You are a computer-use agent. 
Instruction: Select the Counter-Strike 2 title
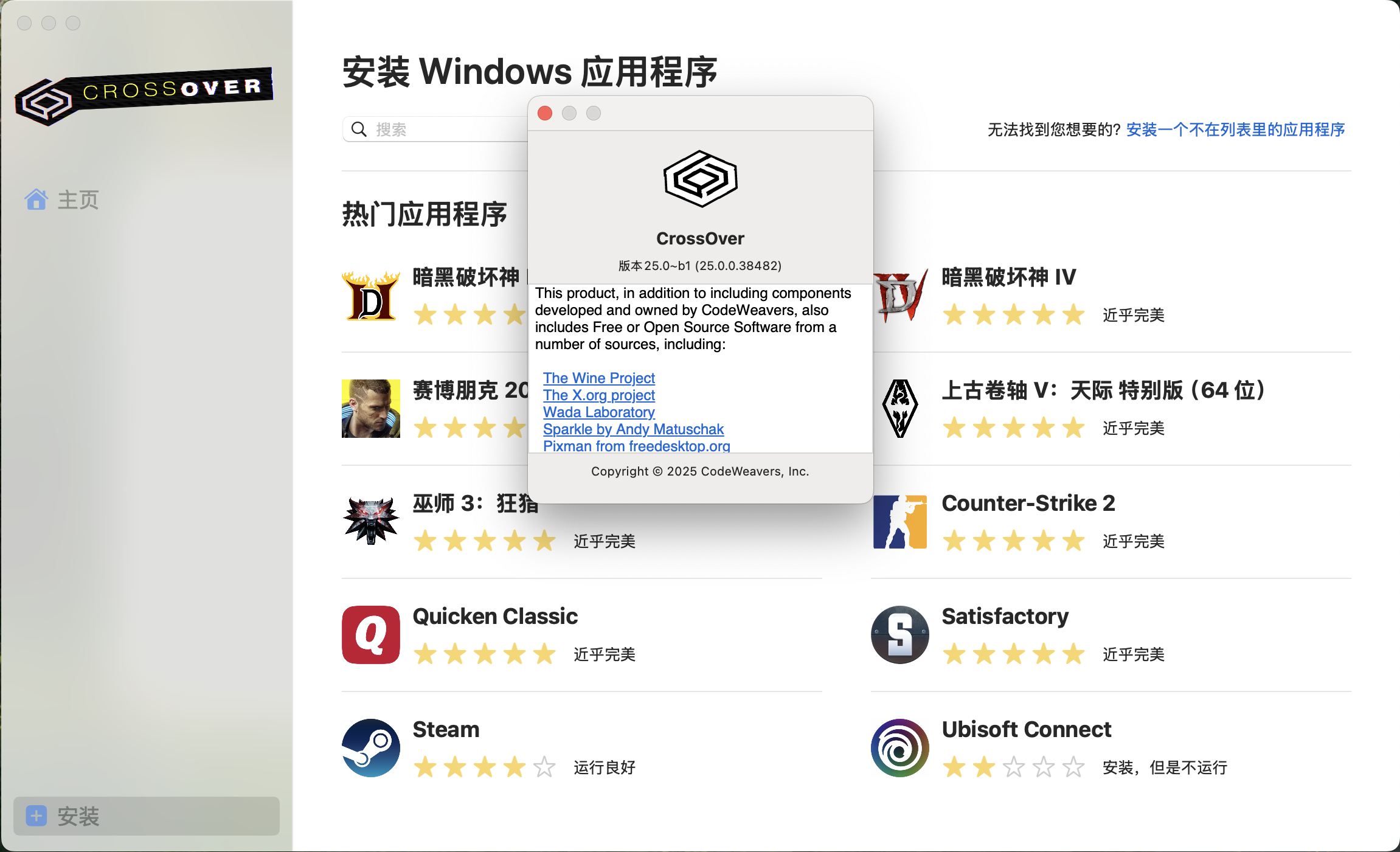pos(1028,503)
